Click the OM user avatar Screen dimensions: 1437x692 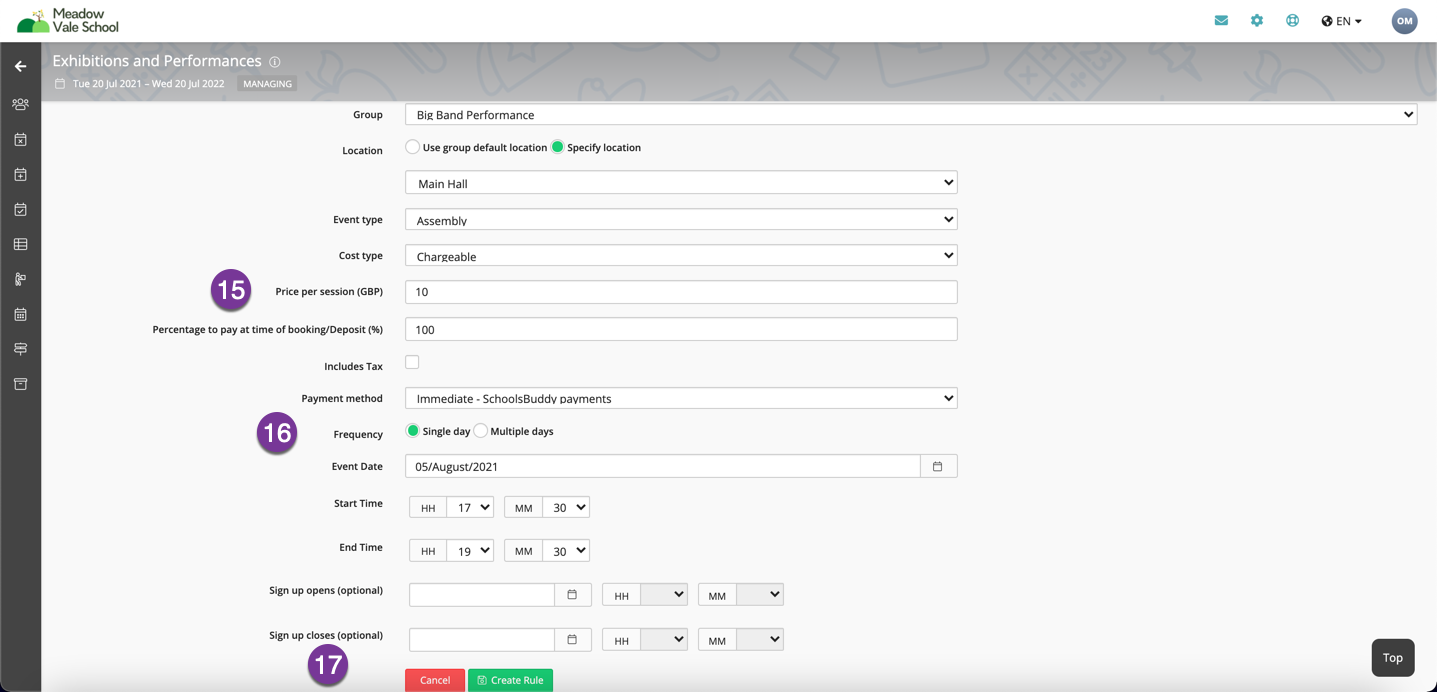1404,21
